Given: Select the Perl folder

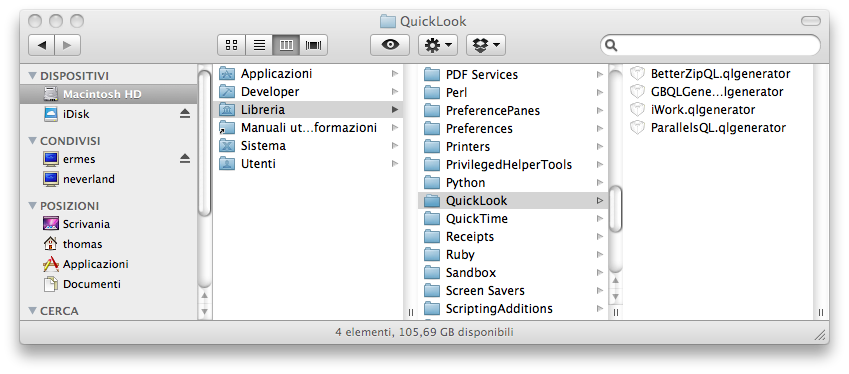Looking at the screenshot, I should [513, 93].
